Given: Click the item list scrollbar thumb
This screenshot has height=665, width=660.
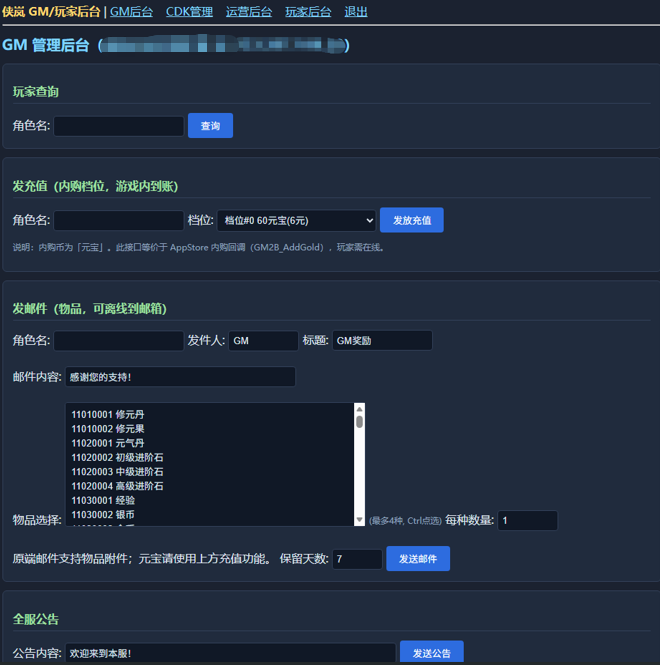Looking at the screenshot, I should (x=359, y=422).
